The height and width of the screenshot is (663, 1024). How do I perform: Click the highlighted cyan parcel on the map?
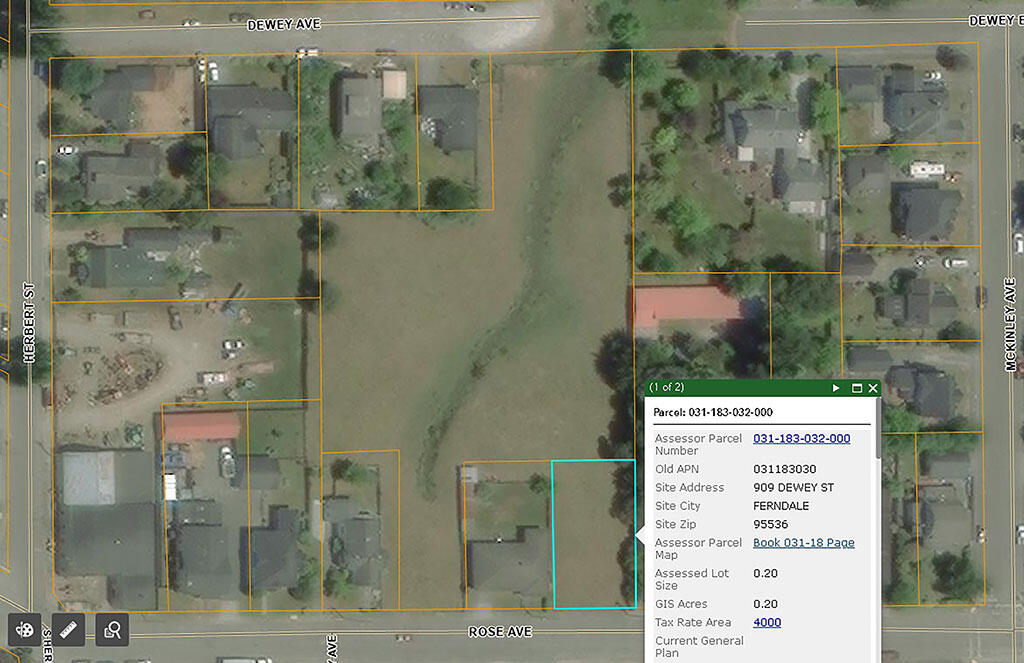pyautogui.click(x=593, y=534)
